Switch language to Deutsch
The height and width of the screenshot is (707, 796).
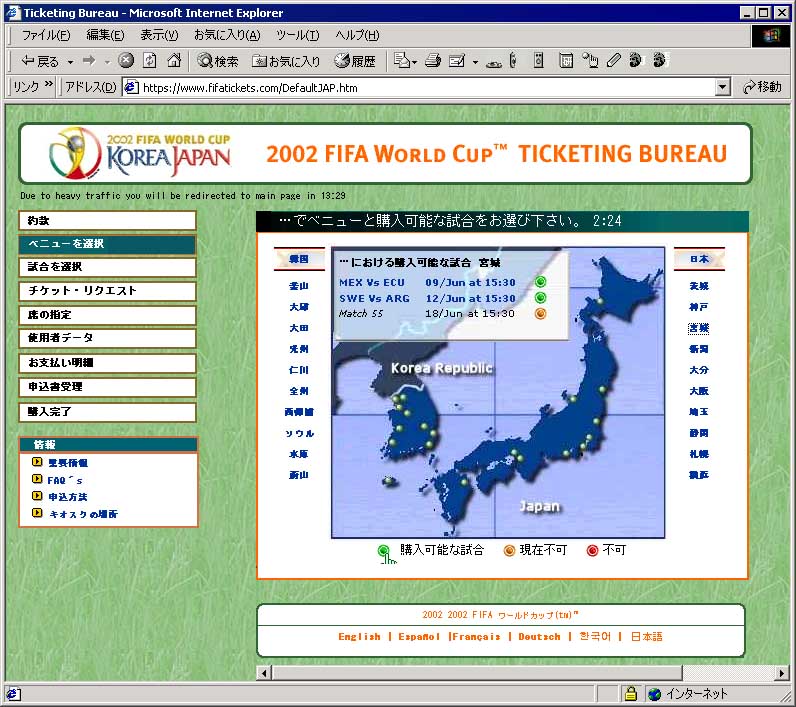(539, 636)
